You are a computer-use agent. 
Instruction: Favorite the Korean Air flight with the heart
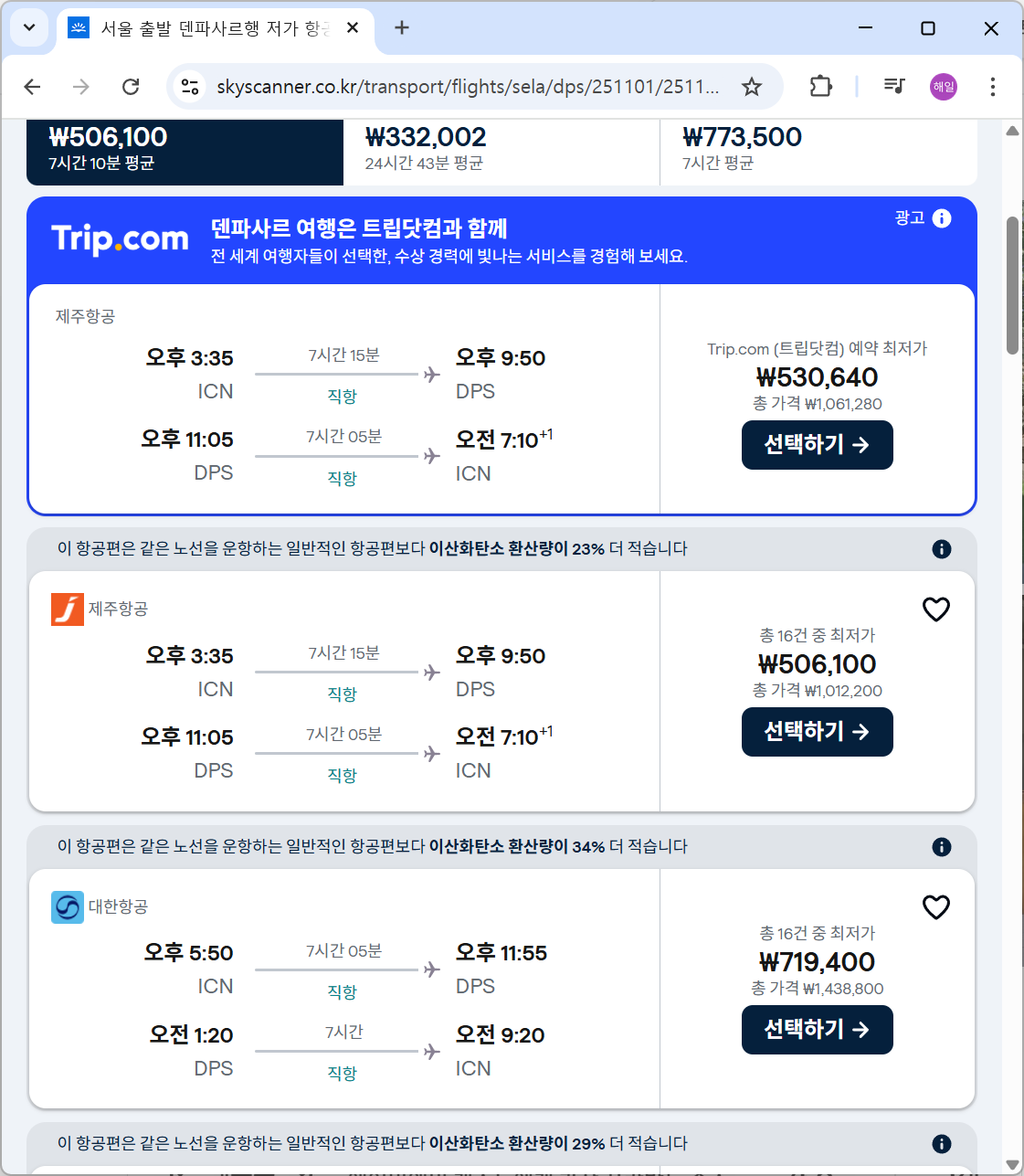click(935, 907)
